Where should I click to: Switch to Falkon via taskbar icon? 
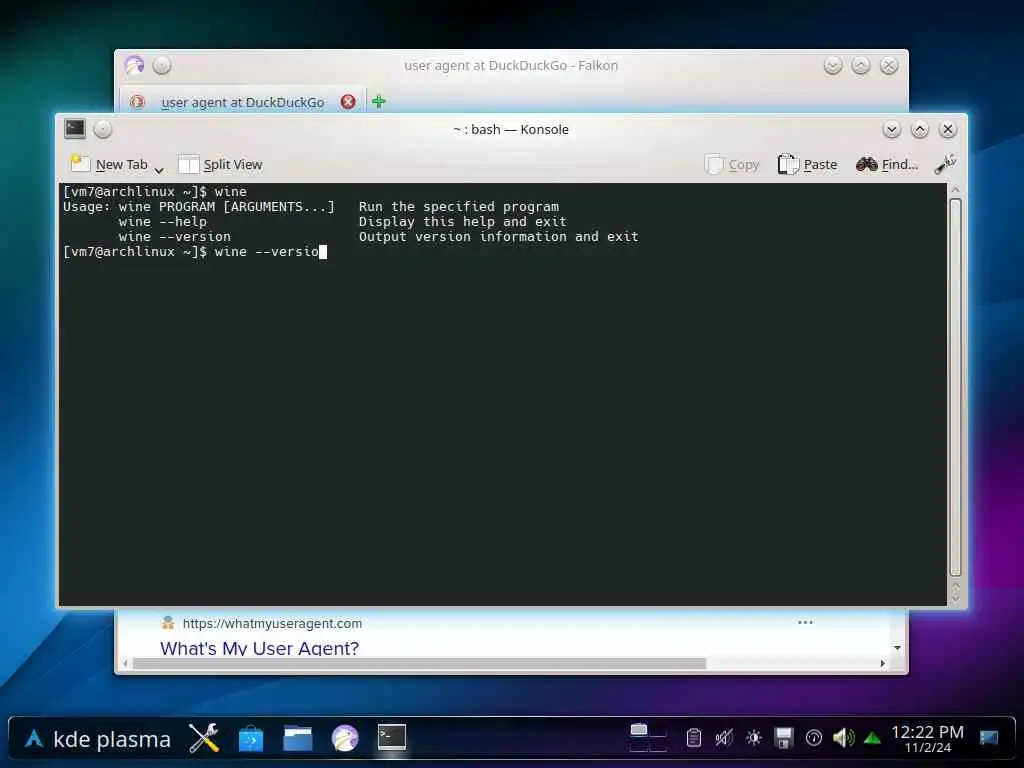click(x=345, y=739)
